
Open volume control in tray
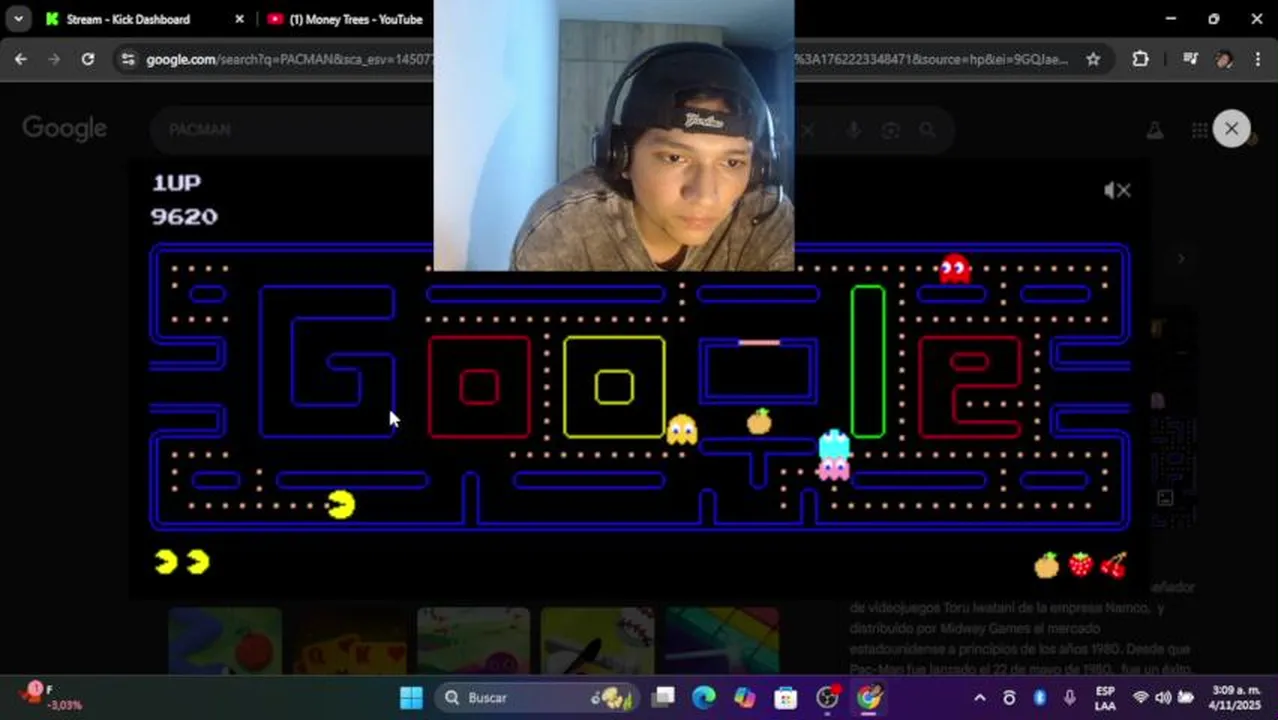pos(1163,698)
